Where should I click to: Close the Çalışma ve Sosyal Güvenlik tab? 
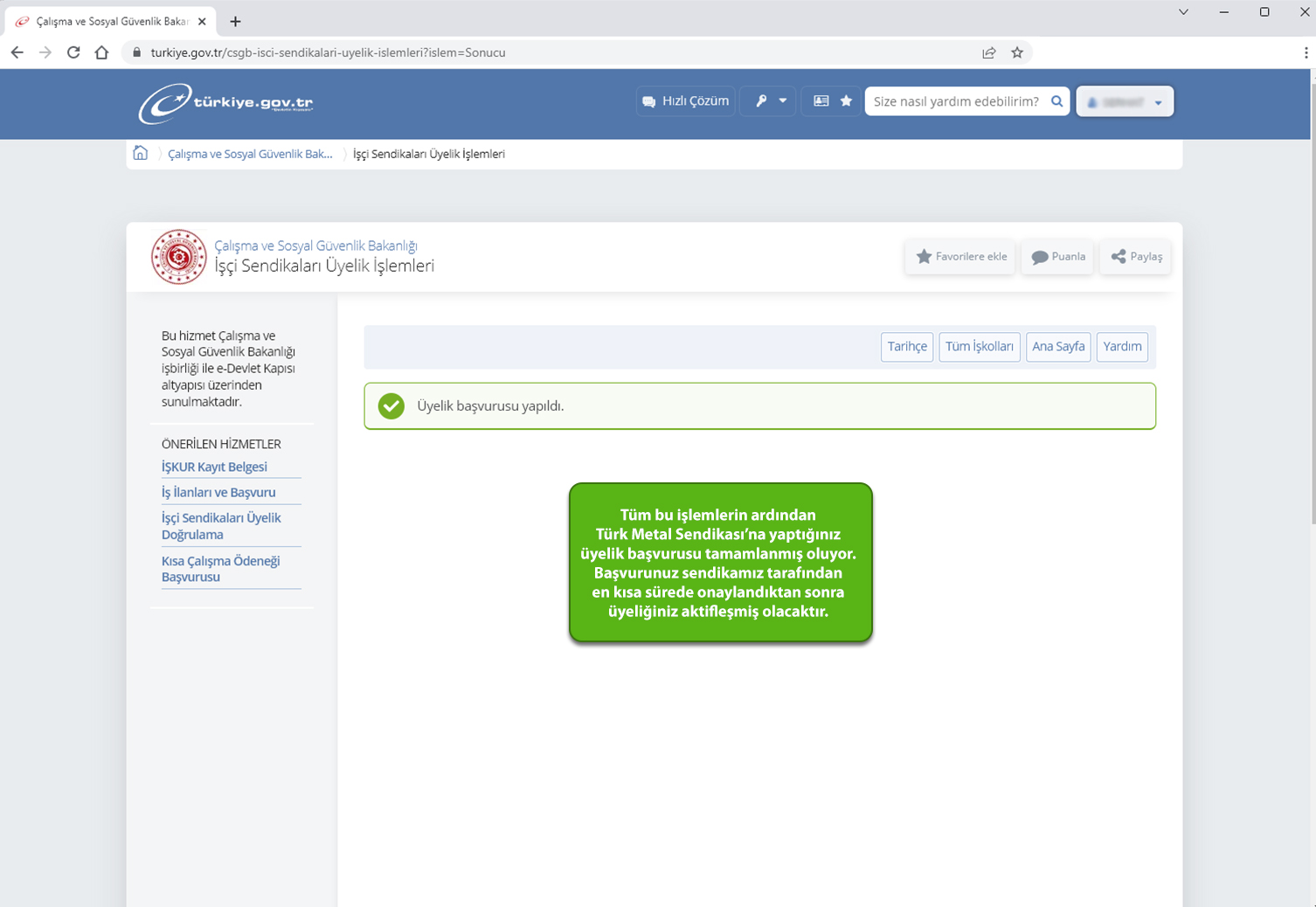(x=202, y=21)
